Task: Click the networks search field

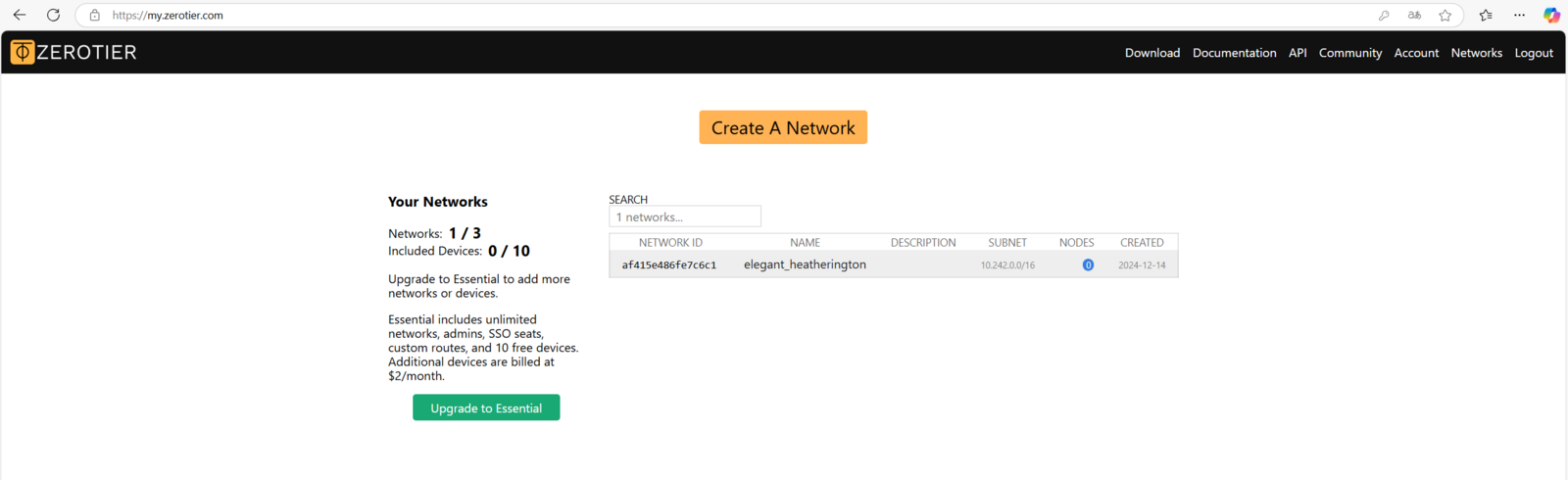Action: click(x=685, y=216)
